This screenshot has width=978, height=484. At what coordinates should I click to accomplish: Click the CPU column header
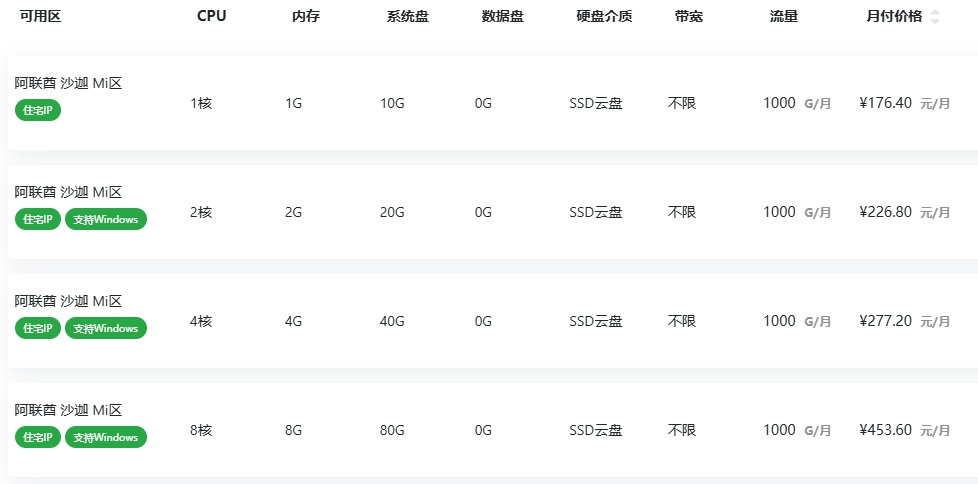[x=211, y=17]
